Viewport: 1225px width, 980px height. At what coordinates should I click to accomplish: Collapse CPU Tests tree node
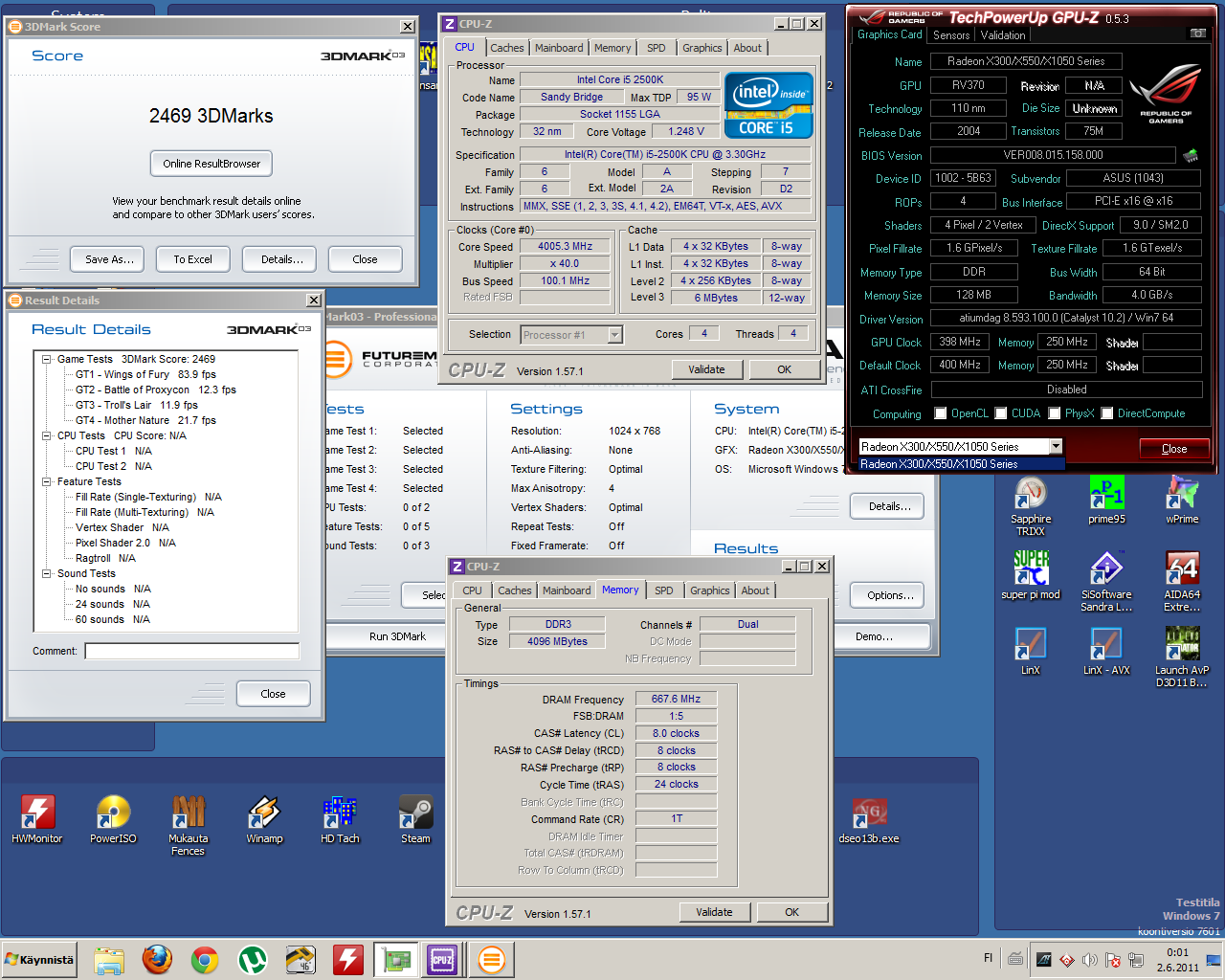[x=46, y=435]
